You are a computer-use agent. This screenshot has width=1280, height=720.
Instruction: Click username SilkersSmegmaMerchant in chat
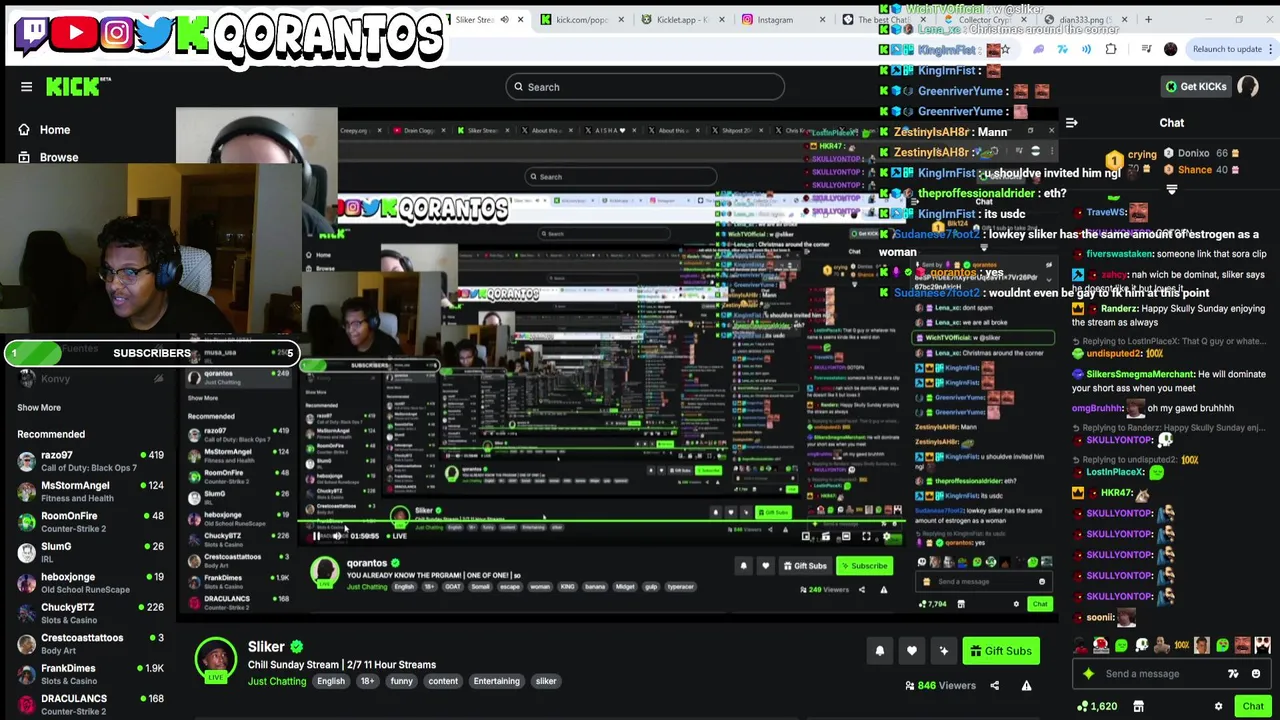(1140, 374)
